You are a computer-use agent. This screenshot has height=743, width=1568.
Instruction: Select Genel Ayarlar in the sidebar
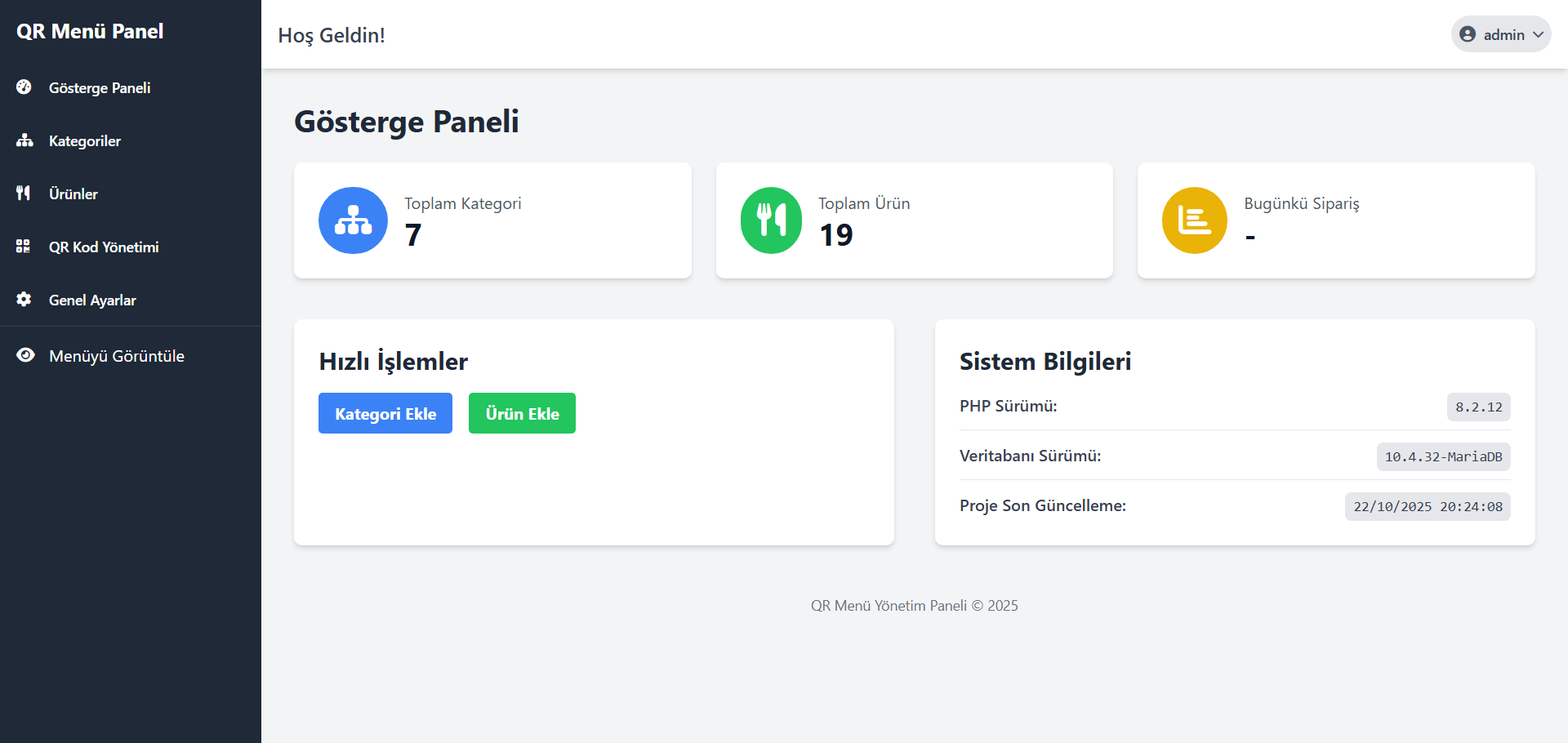92,300
